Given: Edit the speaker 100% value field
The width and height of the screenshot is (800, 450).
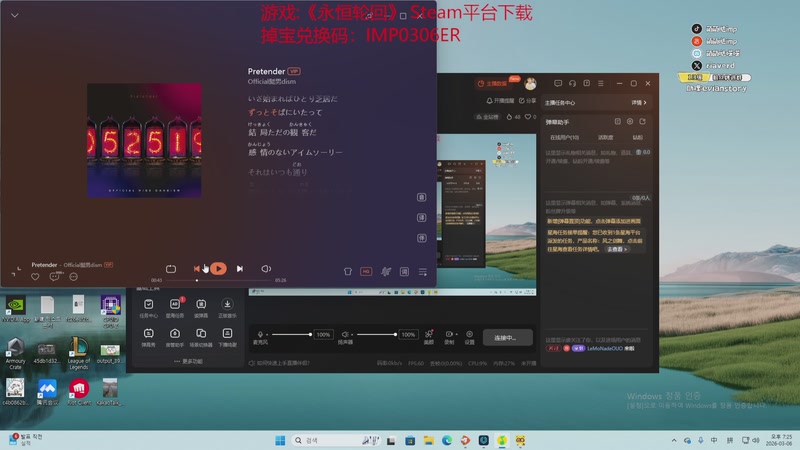Looking at the screenshot, I should (408, 335).
